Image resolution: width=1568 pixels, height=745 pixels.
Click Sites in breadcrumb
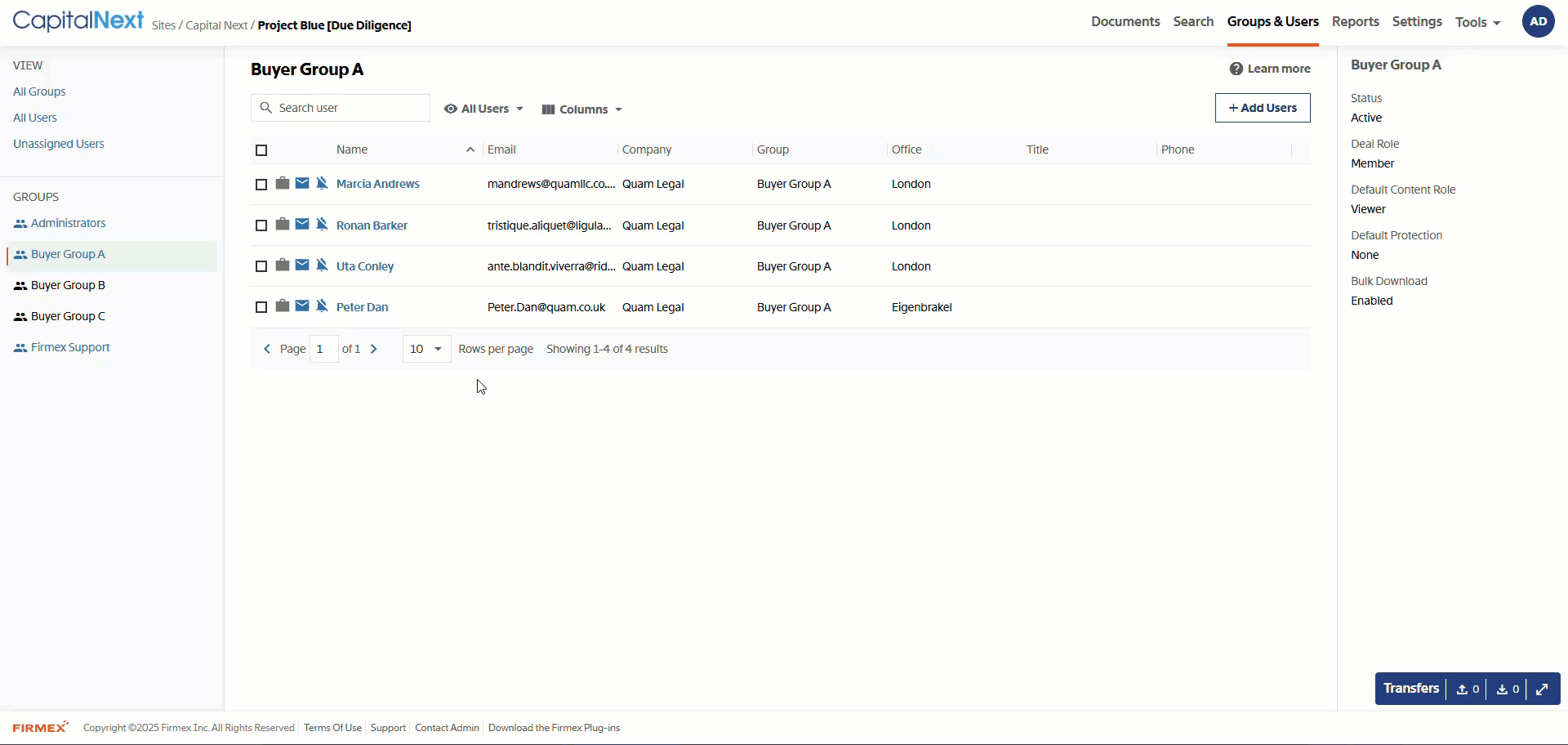click(163, 25)
